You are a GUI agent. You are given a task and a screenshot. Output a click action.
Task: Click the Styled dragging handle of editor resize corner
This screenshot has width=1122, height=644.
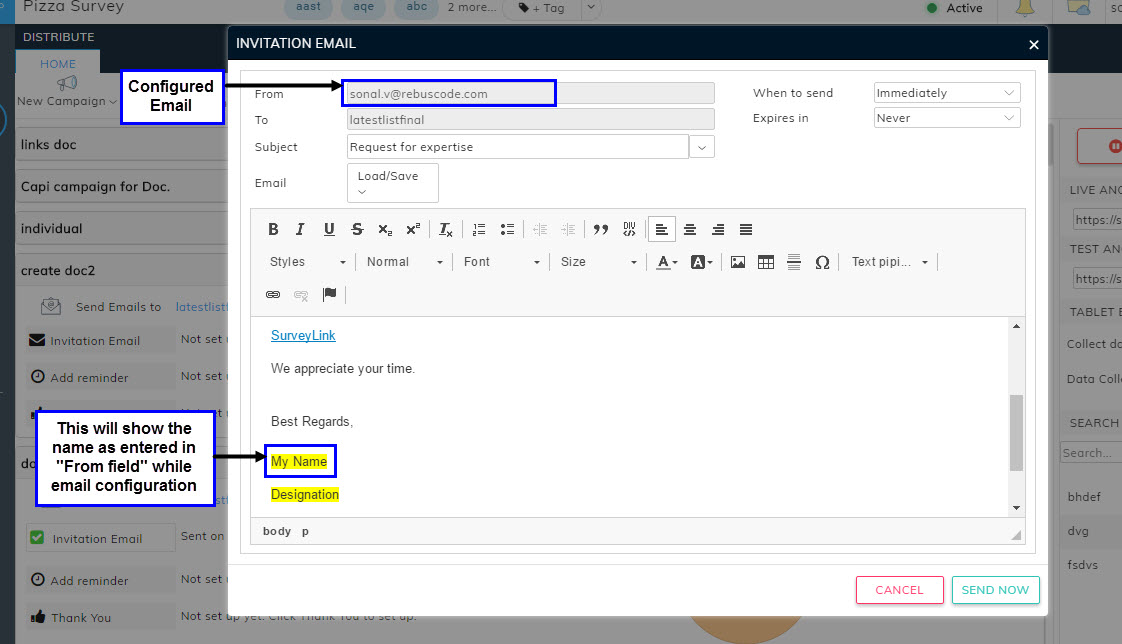[1016, 535]
